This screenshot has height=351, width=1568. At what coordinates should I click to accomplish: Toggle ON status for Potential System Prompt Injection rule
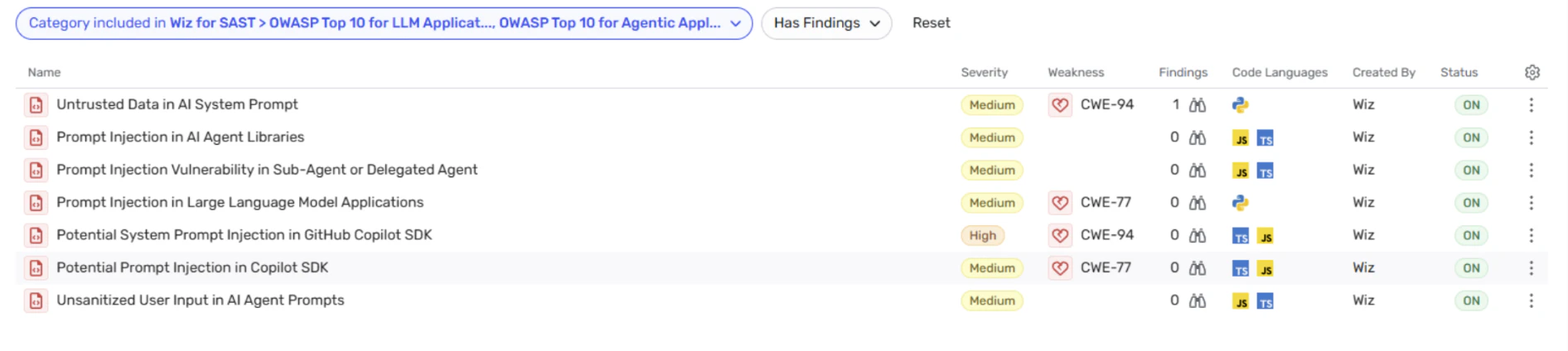pyautogui.click(x=1471, y=236)
